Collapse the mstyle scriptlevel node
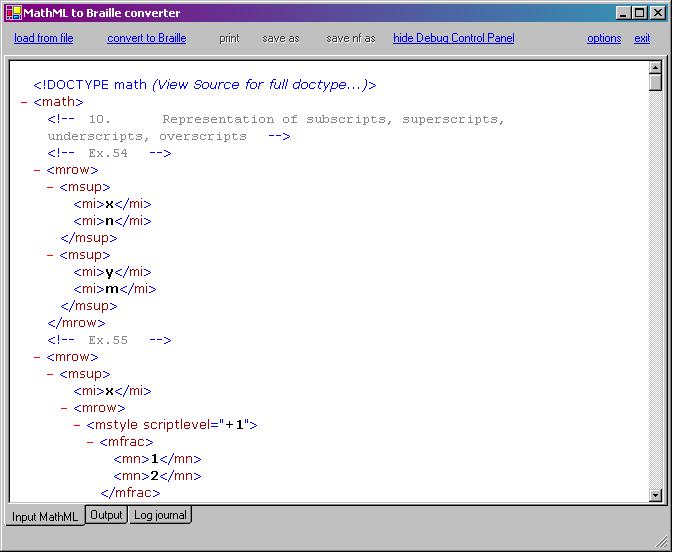Screen dimensions: 673x552 tap(77, 425)
